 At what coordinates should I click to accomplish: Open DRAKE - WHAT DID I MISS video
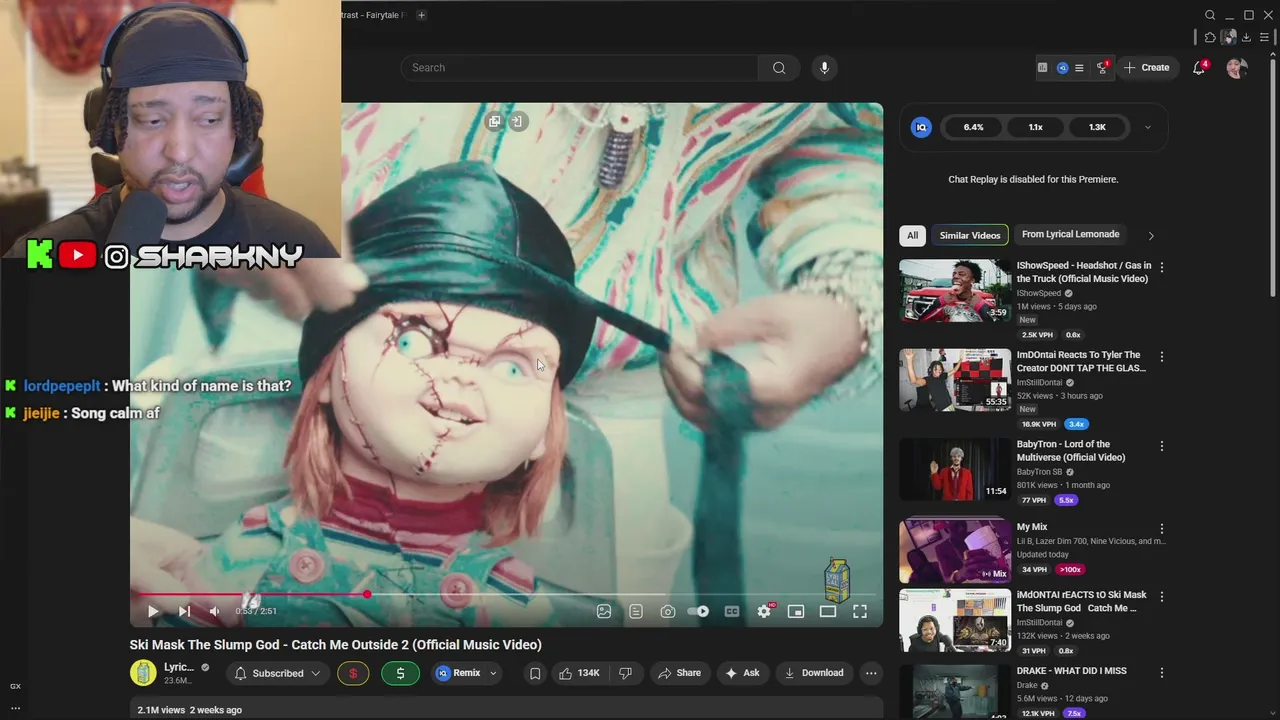coord(955,692)
